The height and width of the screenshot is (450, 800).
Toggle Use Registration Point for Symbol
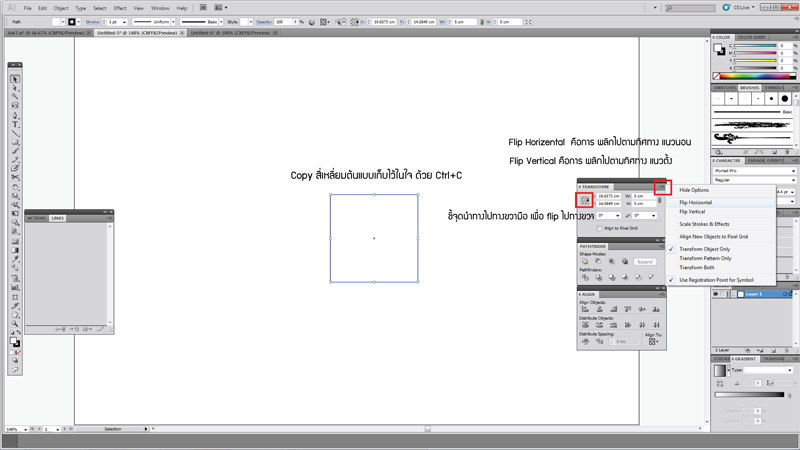[x=716, y=280]
